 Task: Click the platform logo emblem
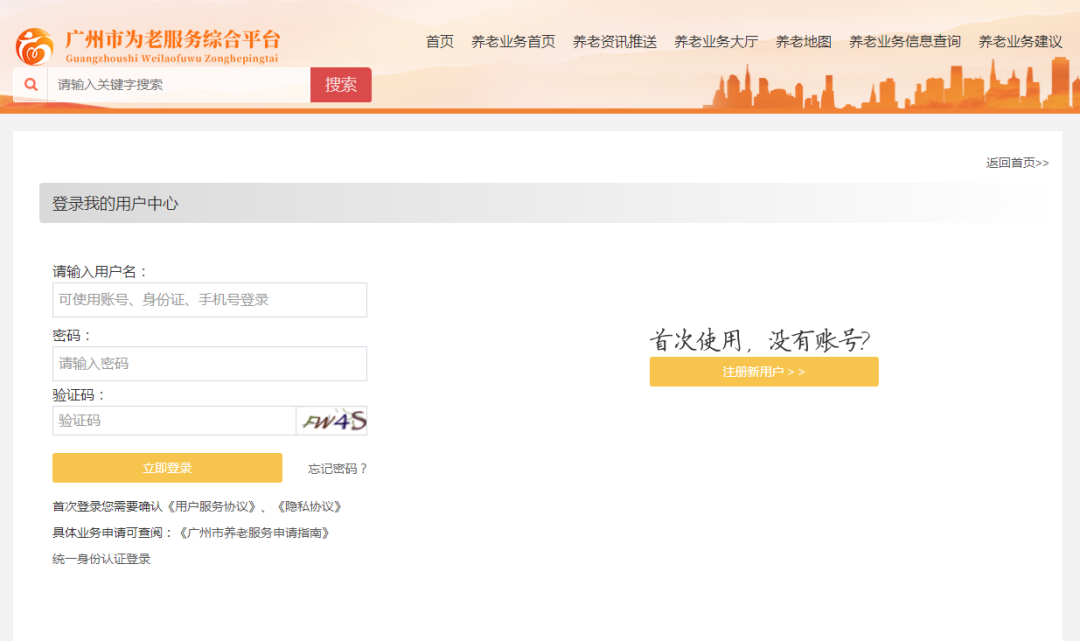(x=34, y=46)
